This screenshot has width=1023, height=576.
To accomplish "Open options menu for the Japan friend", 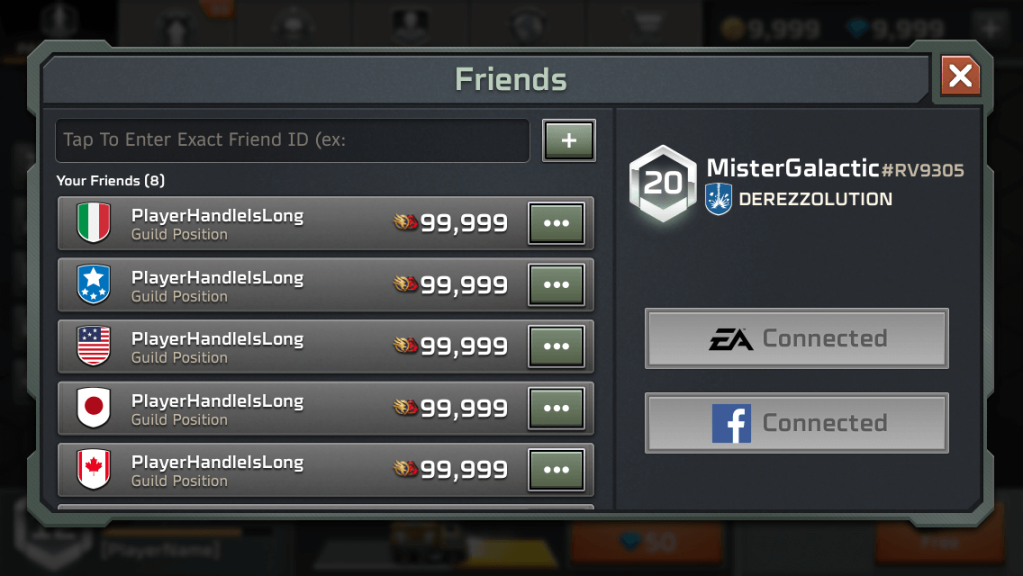I will [556, 408].
